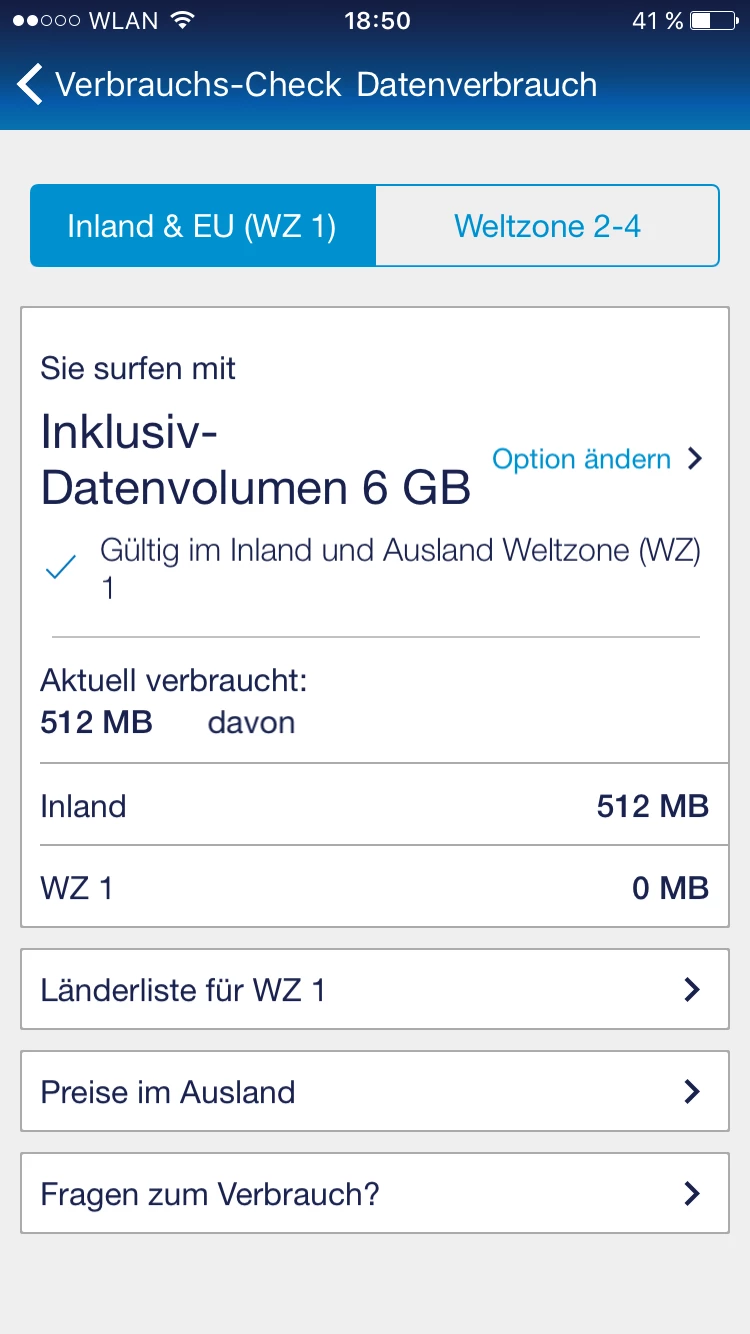Tap the chevron beside Option ändern
This screenshot has width=750, height=1334.
(695, 459)
